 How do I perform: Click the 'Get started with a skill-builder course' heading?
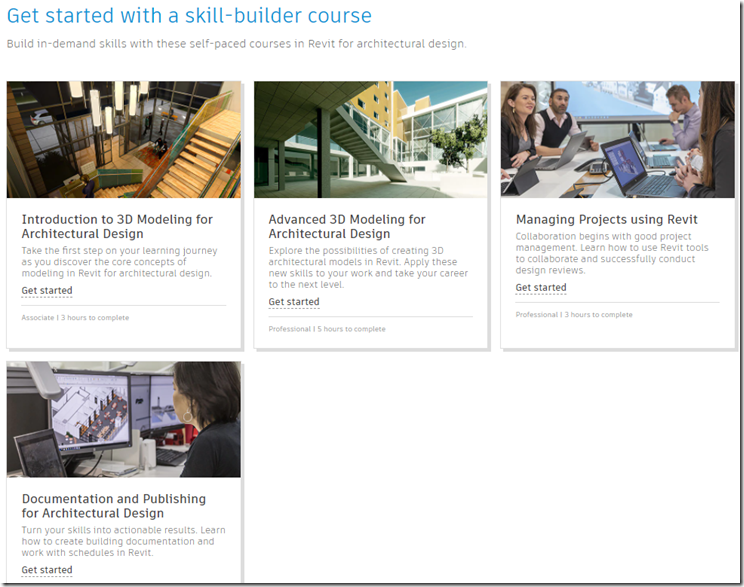189,16
